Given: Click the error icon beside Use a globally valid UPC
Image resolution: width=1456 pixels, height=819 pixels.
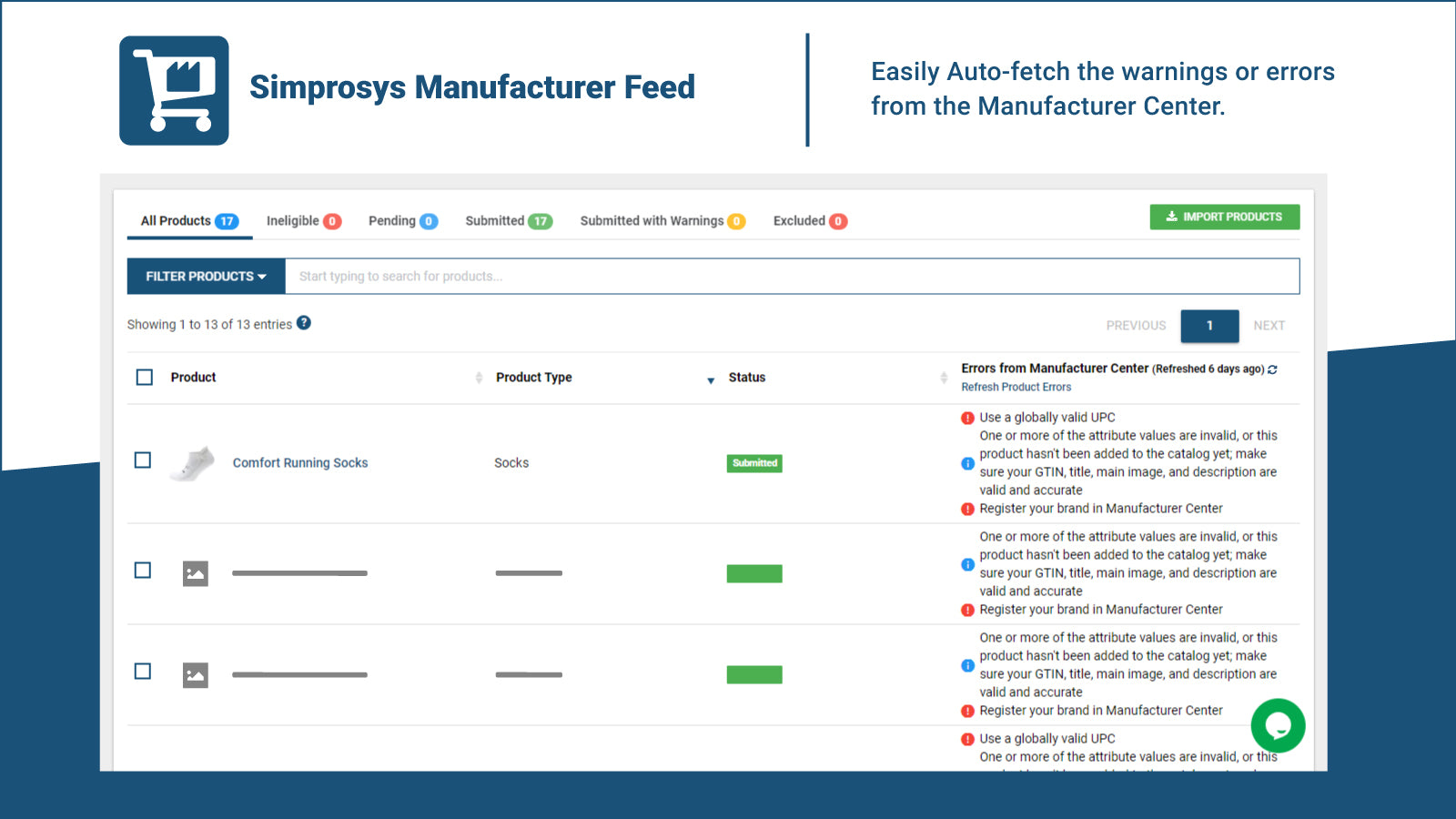Looking at the screenshot, I should 966,417.
